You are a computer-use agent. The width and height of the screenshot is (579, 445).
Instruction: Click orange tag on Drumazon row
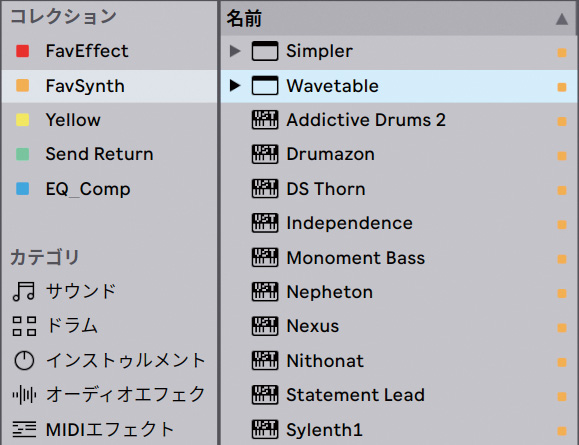562,156
